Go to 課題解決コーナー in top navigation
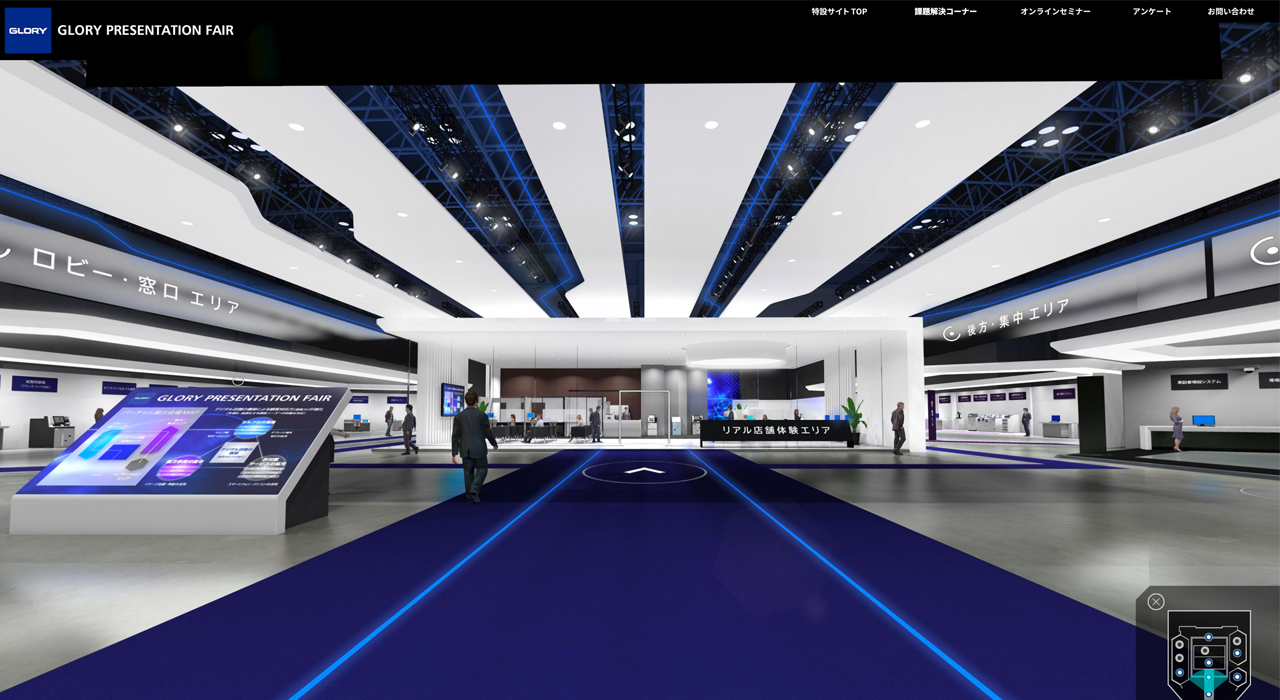 click(x=945, y=12)
